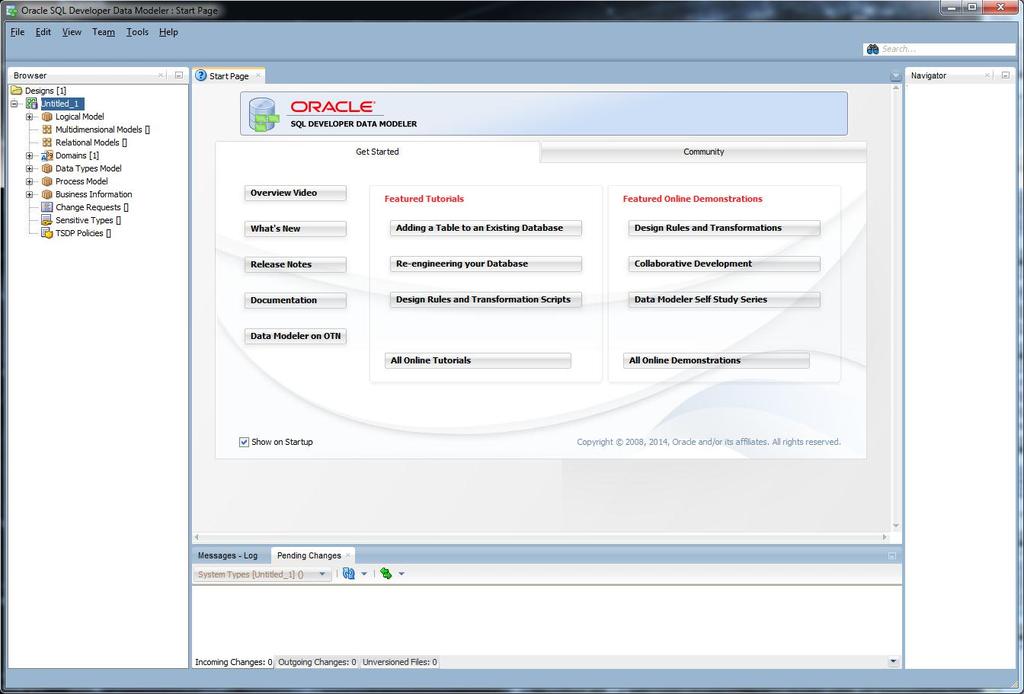
Task: Expand the Business Information node
Action: 29,195
